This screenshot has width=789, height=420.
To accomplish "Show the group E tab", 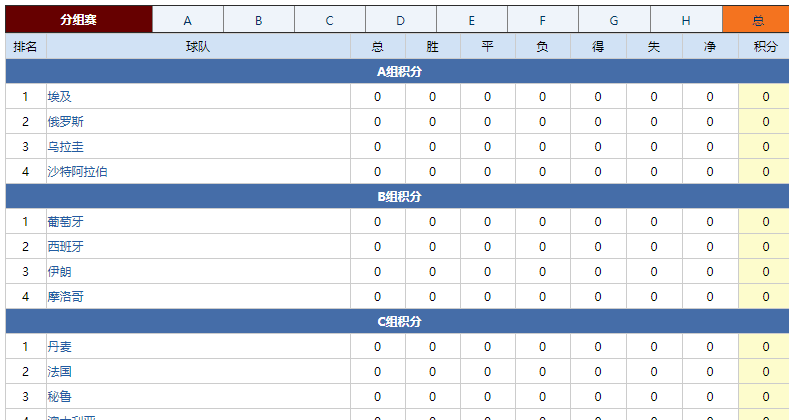I will click(471, 20).
